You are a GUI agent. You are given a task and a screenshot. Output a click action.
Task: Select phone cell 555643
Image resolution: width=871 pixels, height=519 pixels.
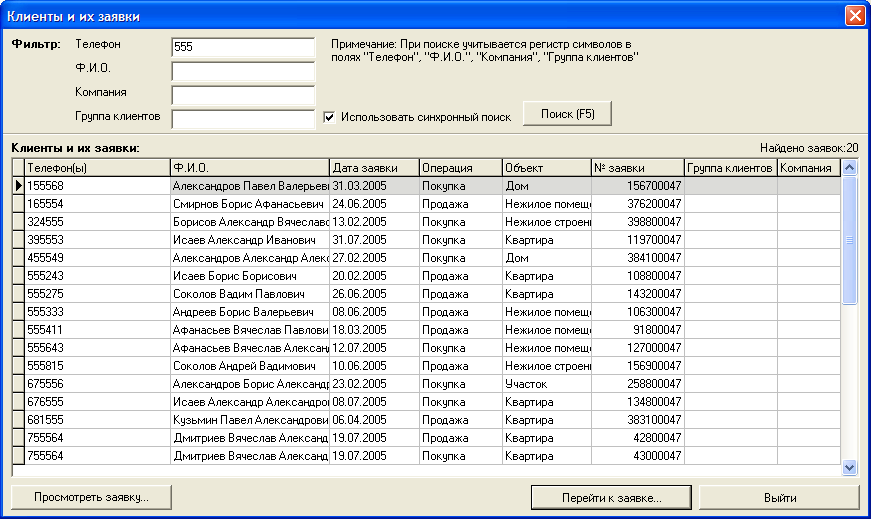point(97,348)
